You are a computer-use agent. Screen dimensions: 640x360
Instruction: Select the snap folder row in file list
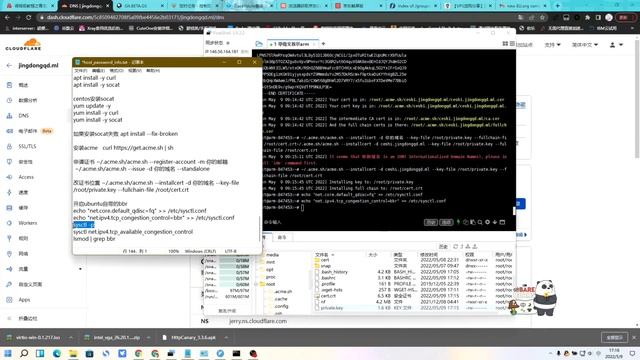point(413,266)
